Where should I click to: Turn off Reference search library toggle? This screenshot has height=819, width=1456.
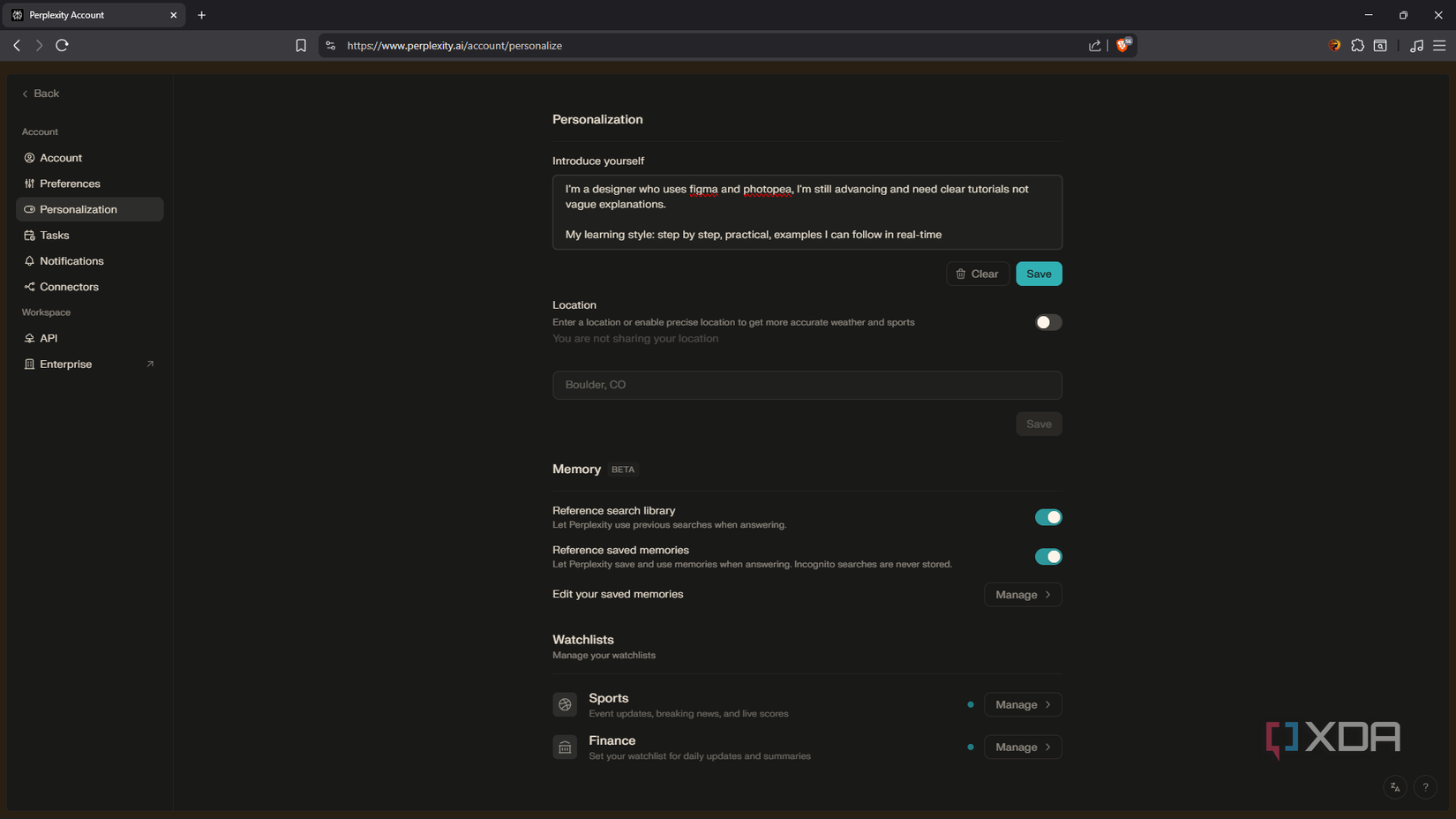coord(1048,517)
